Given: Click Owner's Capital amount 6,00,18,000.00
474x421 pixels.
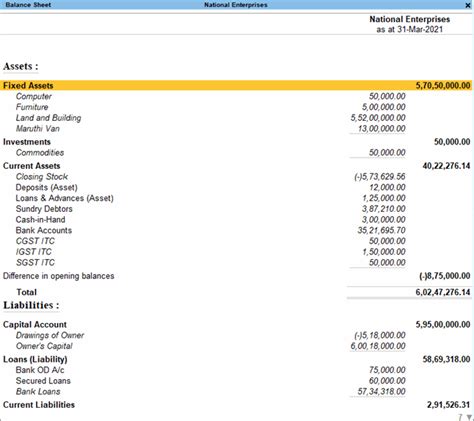Looking at the screenshot, I should pos(378,346).
